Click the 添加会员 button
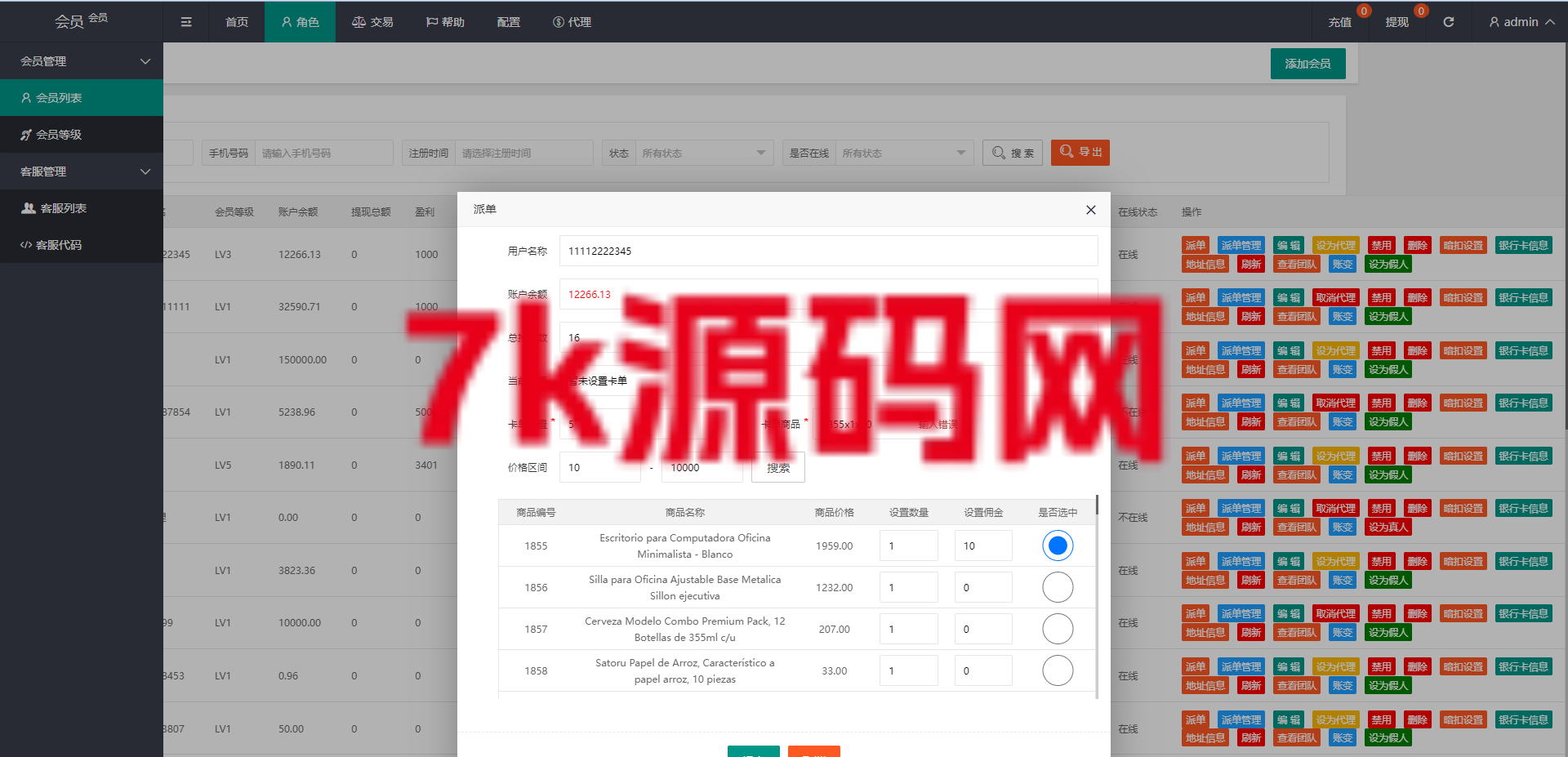The image size is (1568, 757). (x=1307, y=64)
